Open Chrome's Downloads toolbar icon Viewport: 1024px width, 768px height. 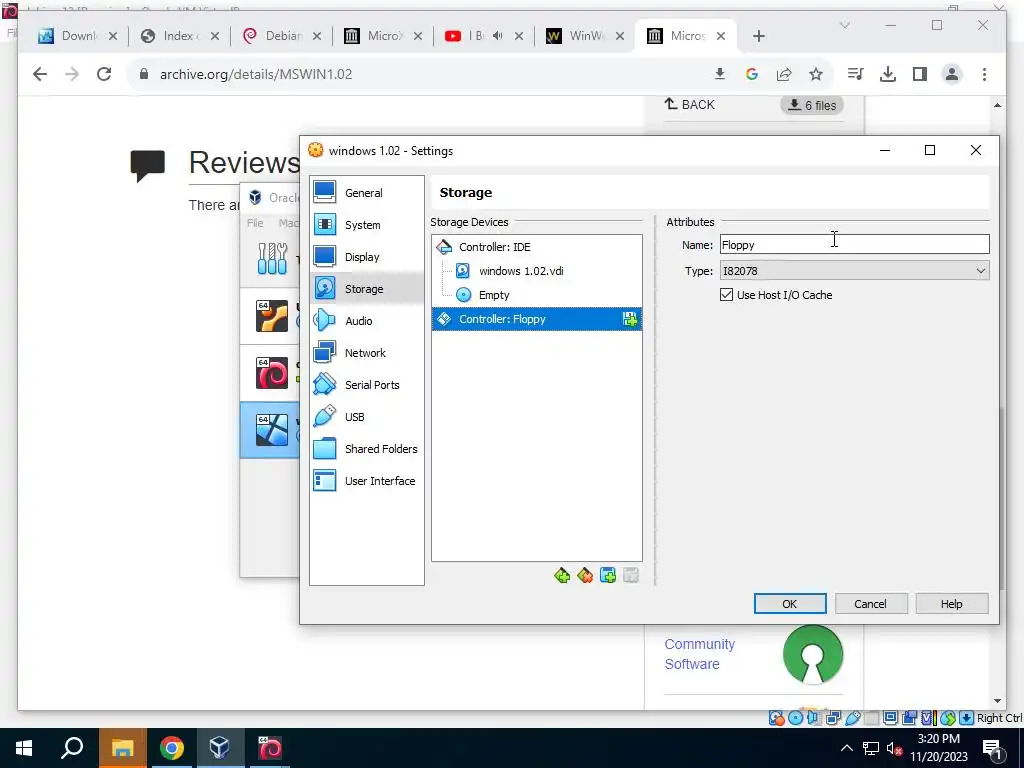(x=888, y=74)
